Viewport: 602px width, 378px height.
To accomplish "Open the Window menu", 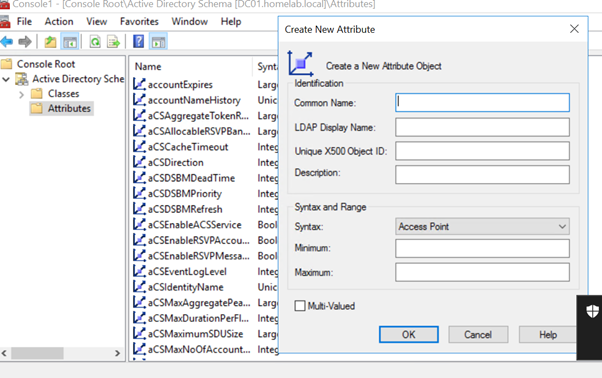I will pos(190,21).
